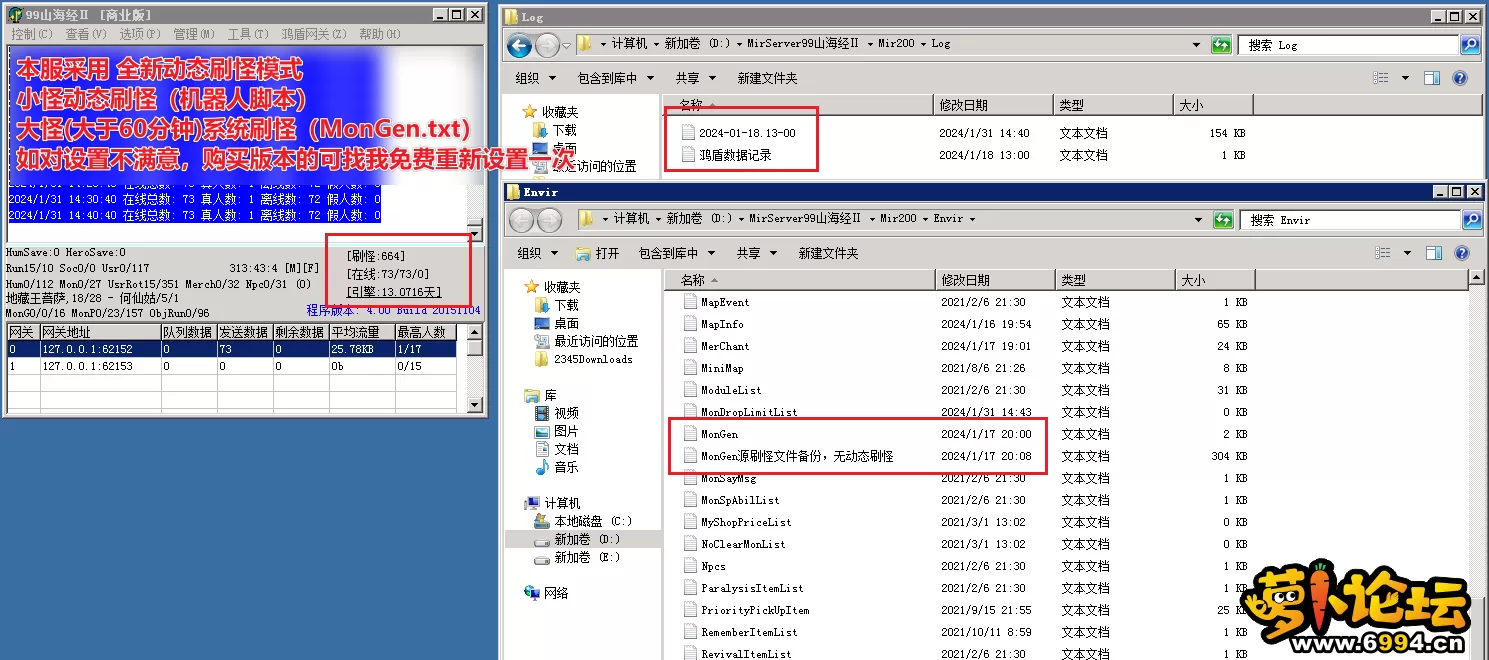Open the 管理(M) menu
This screenshot has height=660, width=1489.
point(195,34)
